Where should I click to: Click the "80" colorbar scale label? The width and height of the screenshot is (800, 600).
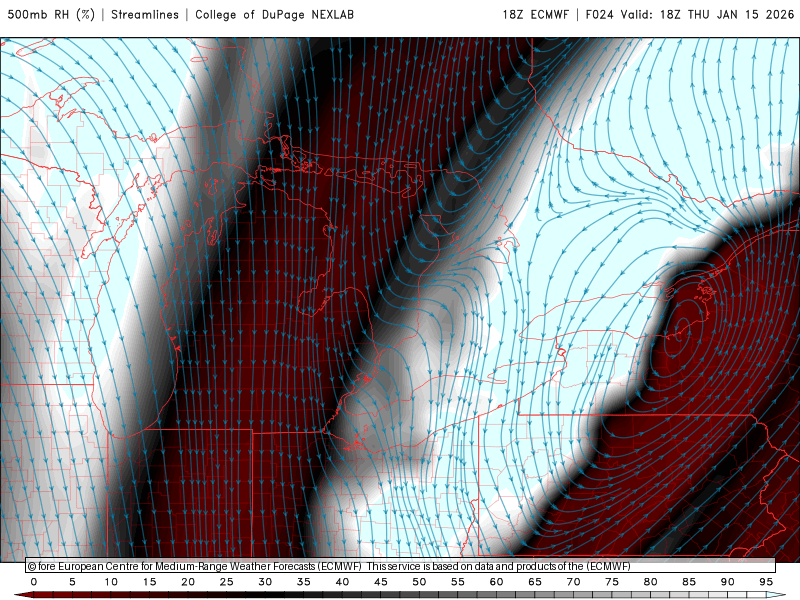click(650, 582)
